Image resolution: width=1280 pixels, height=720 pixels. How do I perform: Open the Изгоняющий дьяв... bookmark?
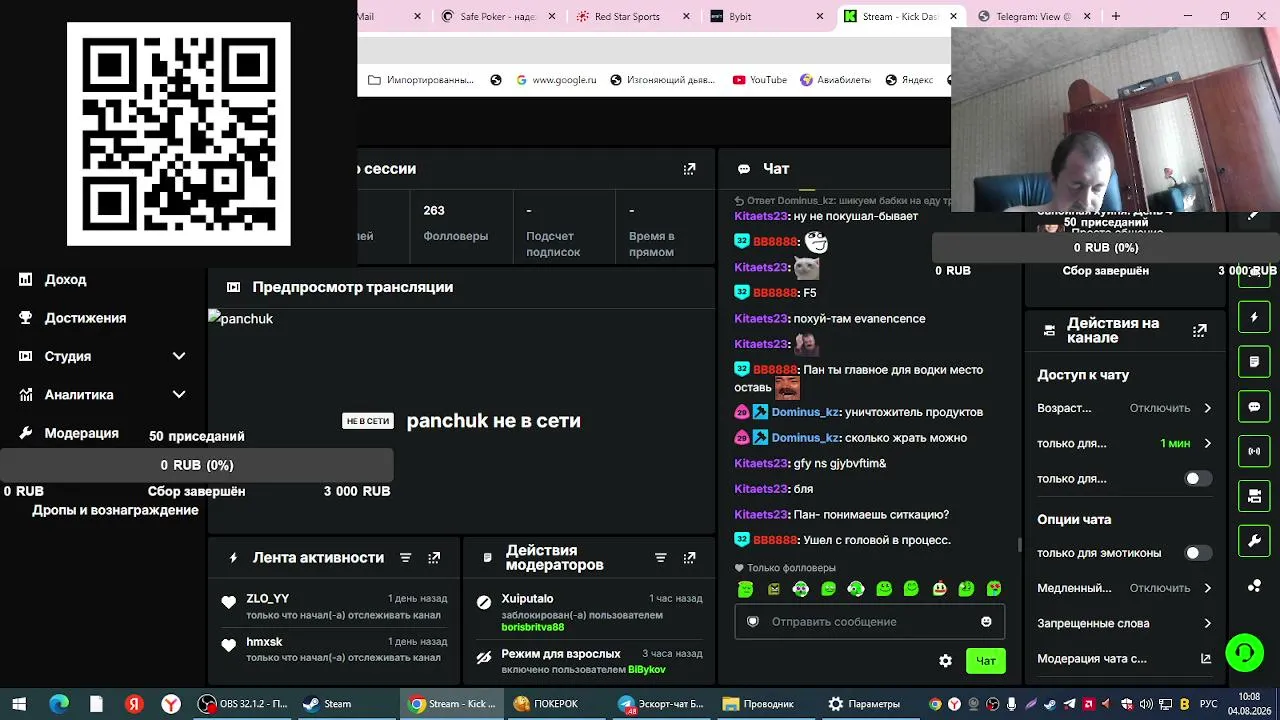(x=662, y=80)
